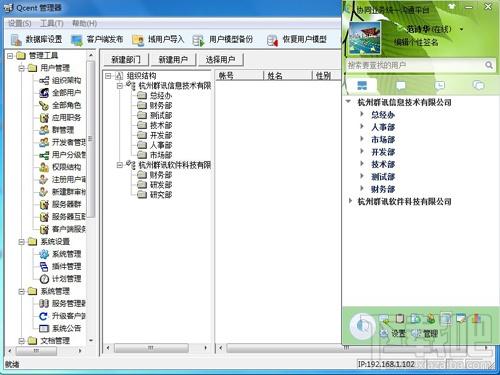The width and height of the screenshot is (500, 375).
Task: Open the 工具(T) menu
Action: [x=51, y=23]
